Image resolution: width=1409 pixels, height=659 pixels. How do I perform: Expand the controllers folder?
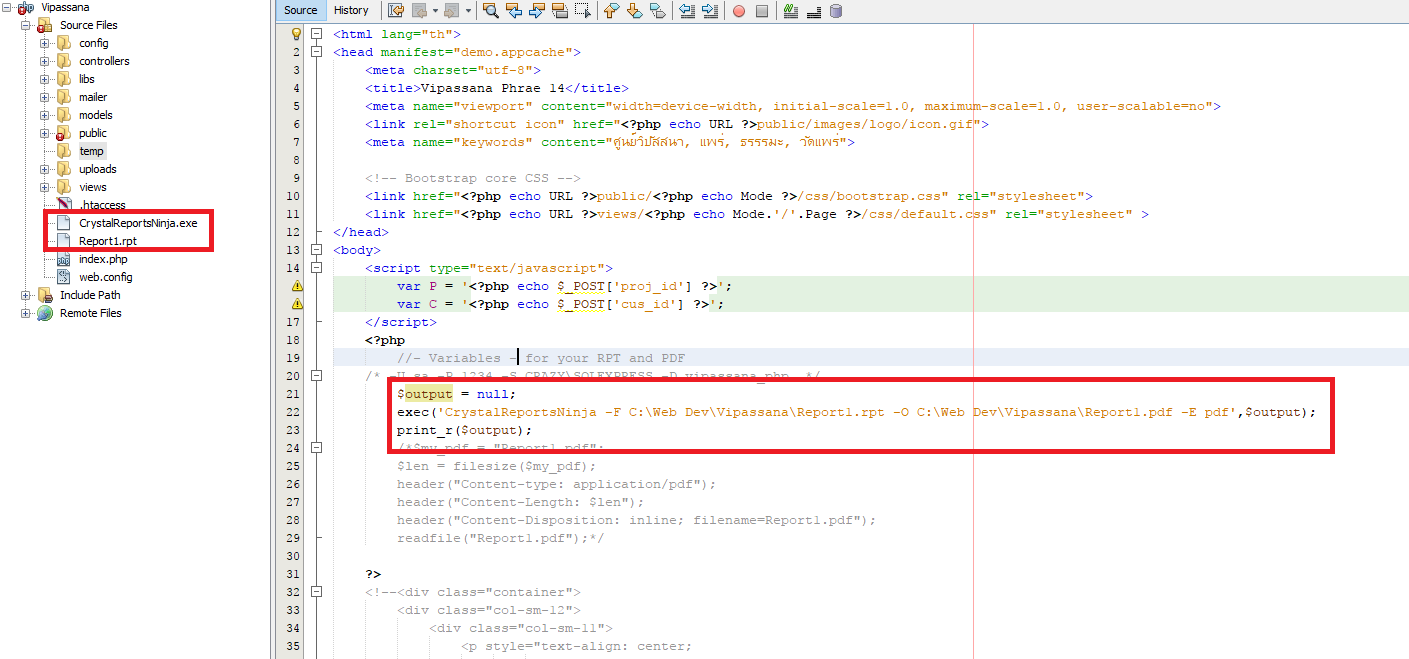(44, 61)
